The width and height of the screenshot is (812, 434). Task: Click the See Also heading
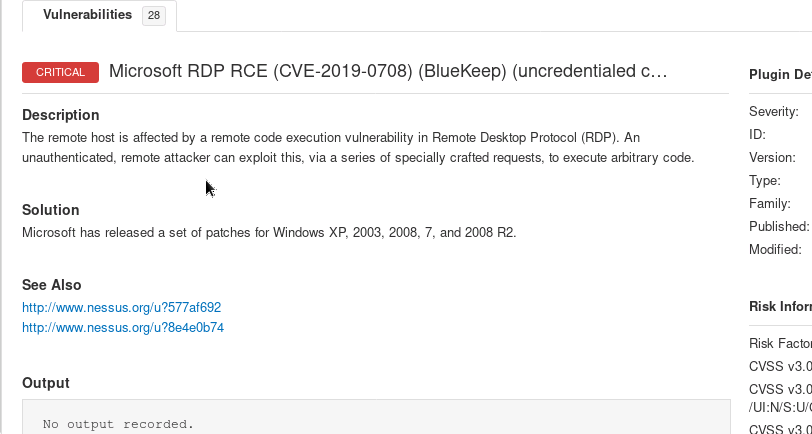point(52,285)
